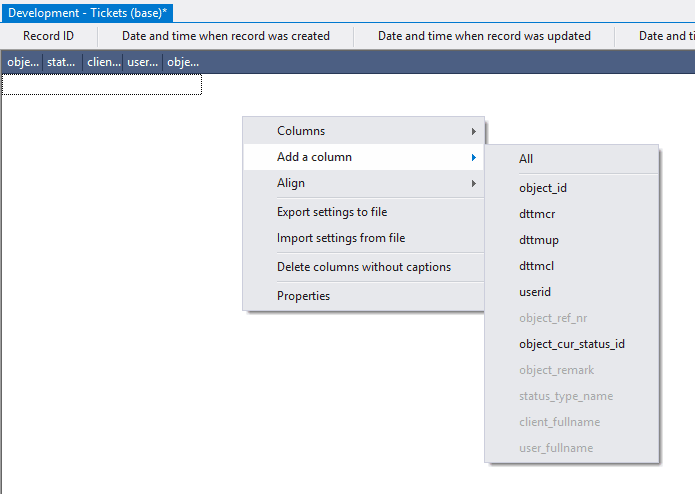Click the record created date header
The height and width of the screenshot is (494, 695).
coord(225,36)
